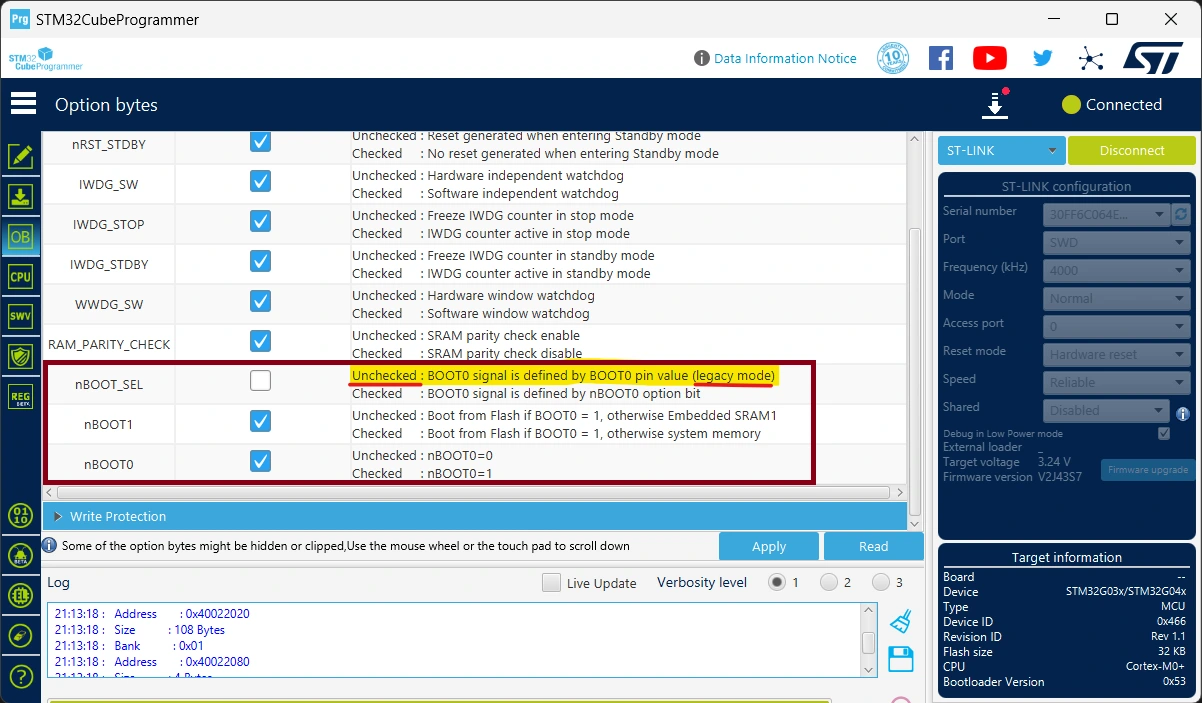This screenshot has width=1202, height=703.
Task: Open the YouTube icon
Action: coord(990,58)
